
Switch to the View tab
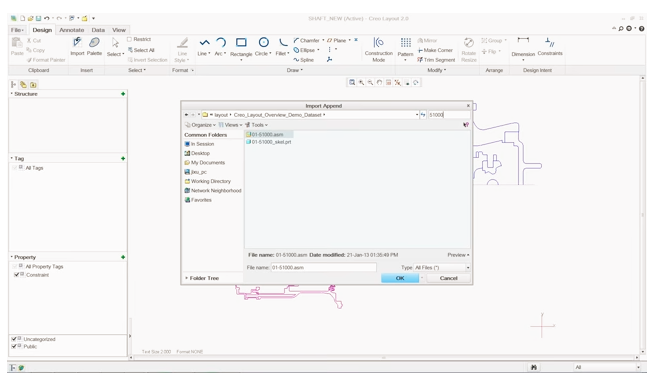[x=119, y=30]
